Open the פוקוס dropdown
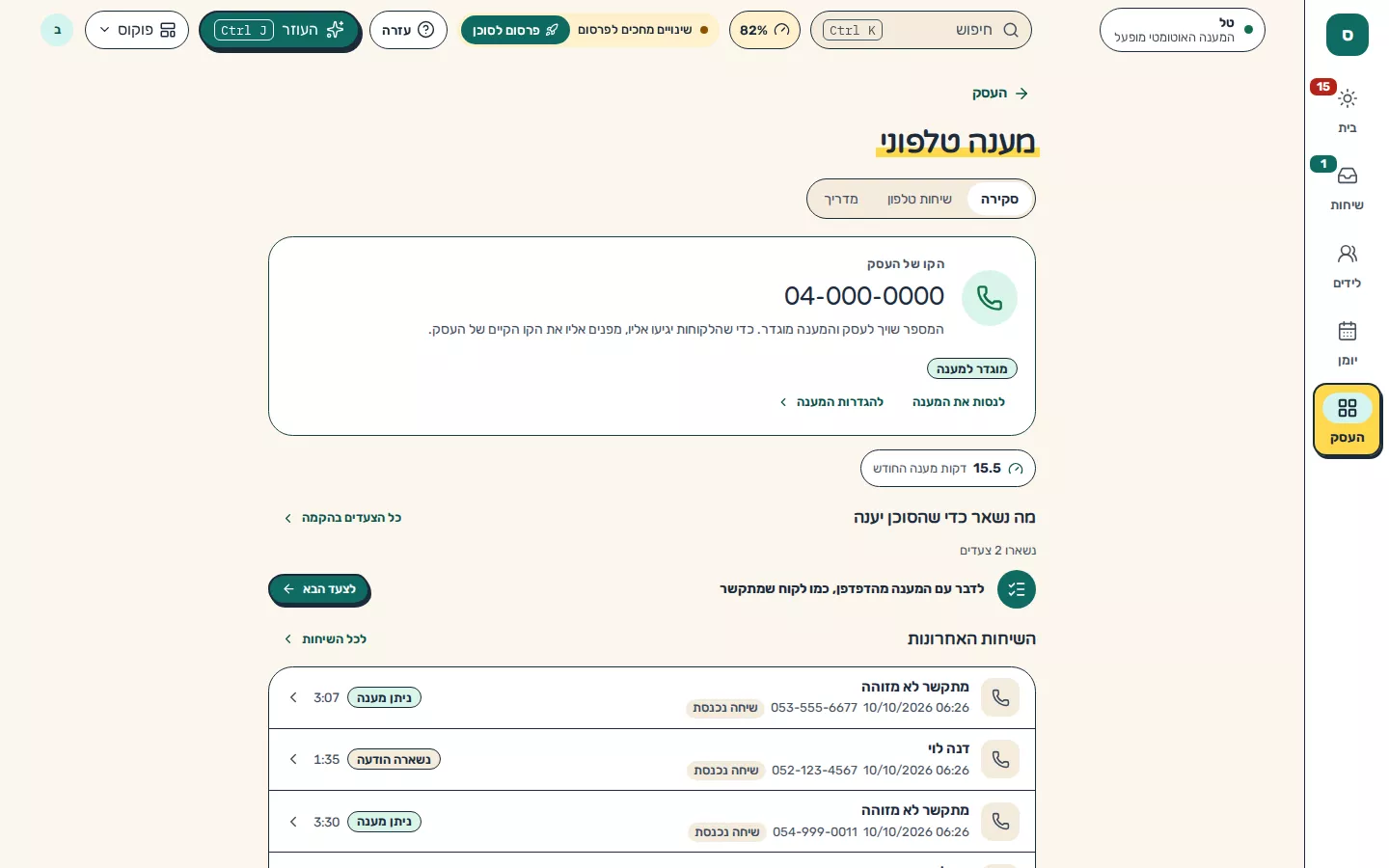 [x=137, y=30]
